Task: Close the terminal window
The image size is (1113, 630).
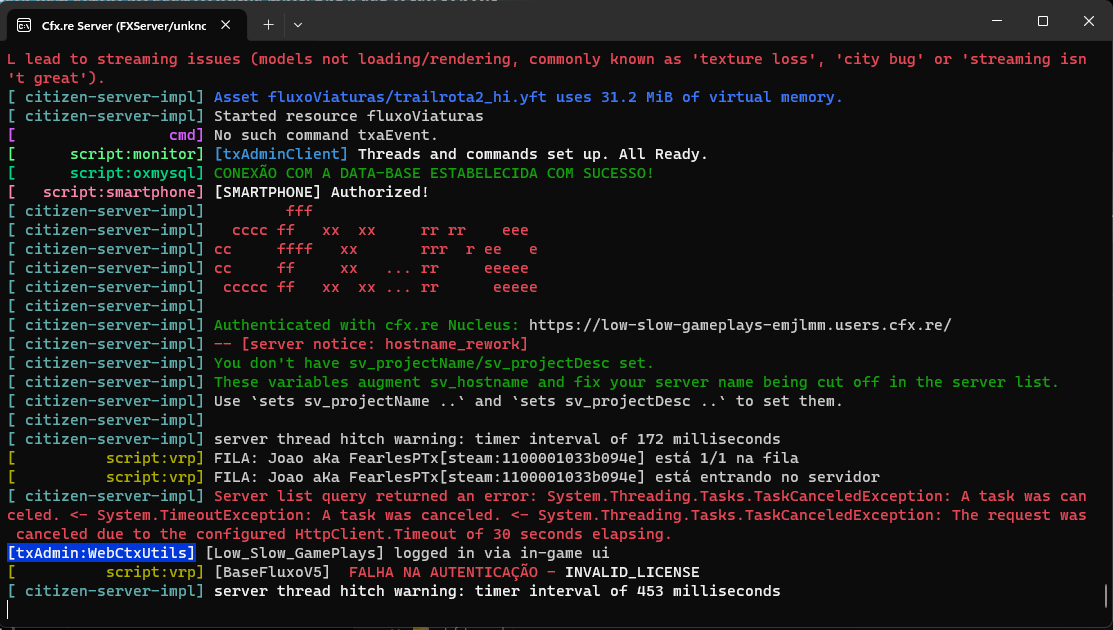Action: 1089,21
